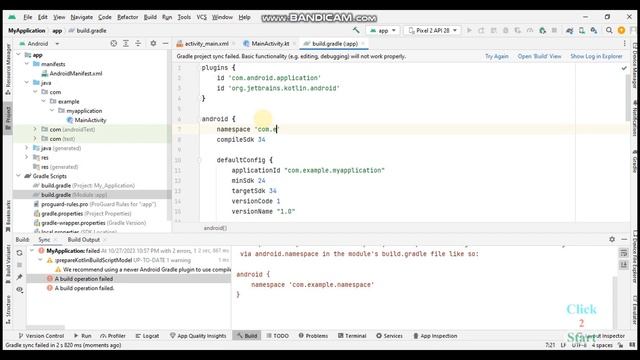Click Select Opened File target icon
This screenshot has width=640, height=360.
[x=113, y=43]
